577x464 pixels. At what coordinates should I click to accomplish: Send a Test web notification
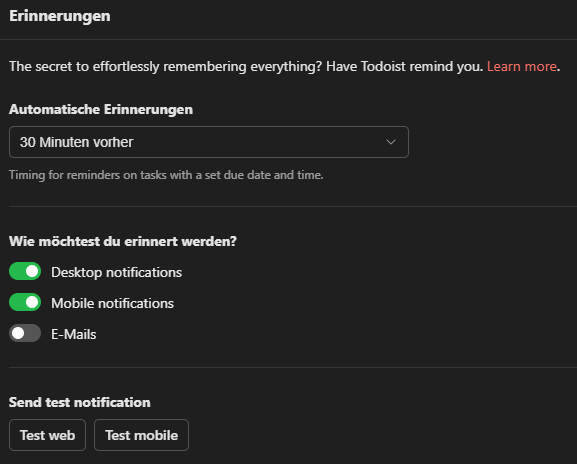[x=47, y=435]
